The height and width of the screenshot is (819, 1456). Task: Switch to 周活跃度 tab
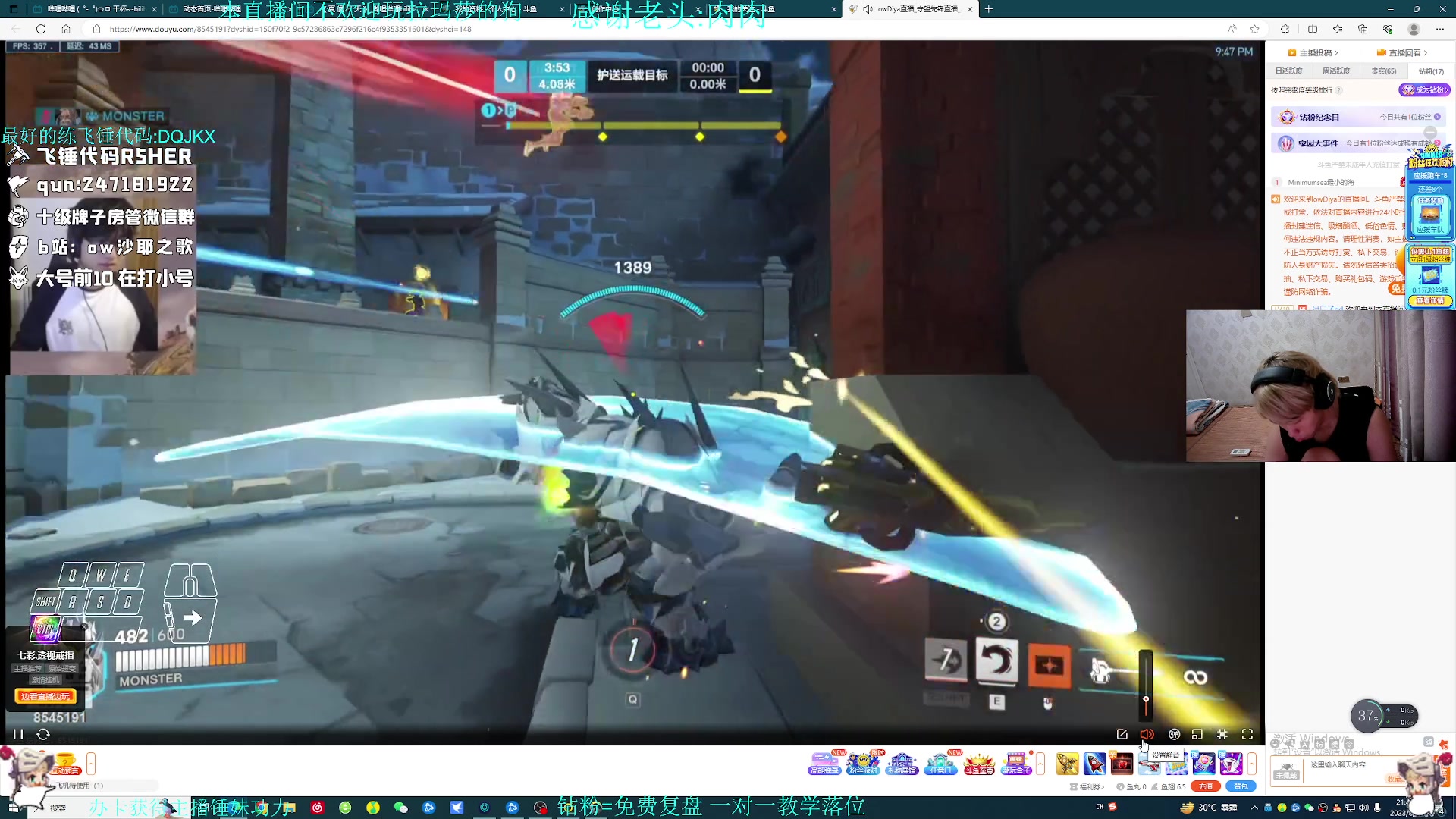pos(1336,71)
